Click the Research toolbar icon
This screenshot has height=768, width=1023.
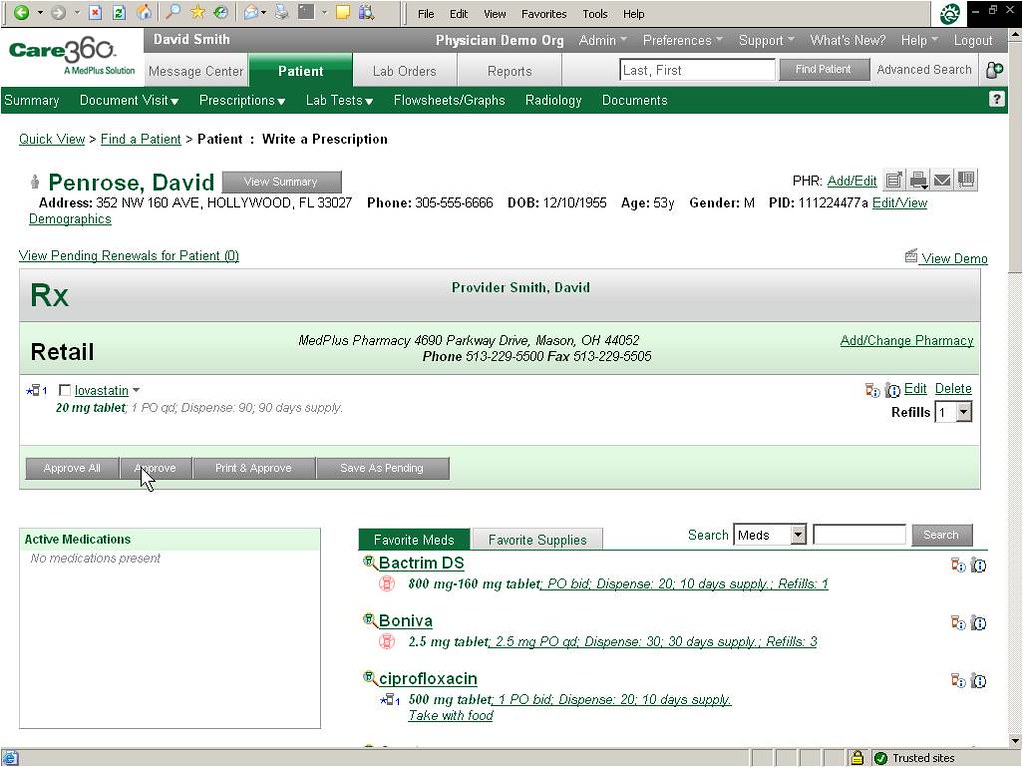367,12
